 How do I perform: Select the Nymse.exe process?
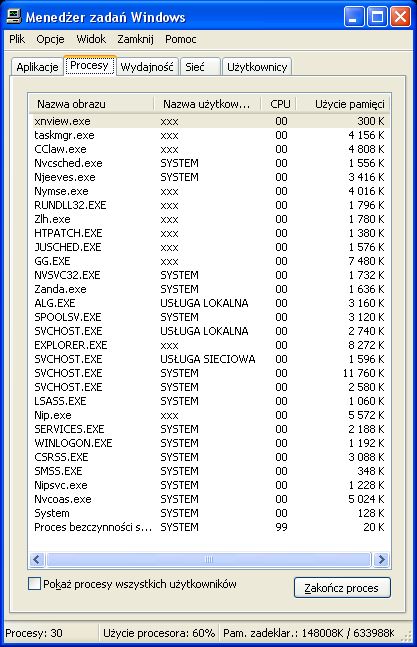click(x=209, y=191)
